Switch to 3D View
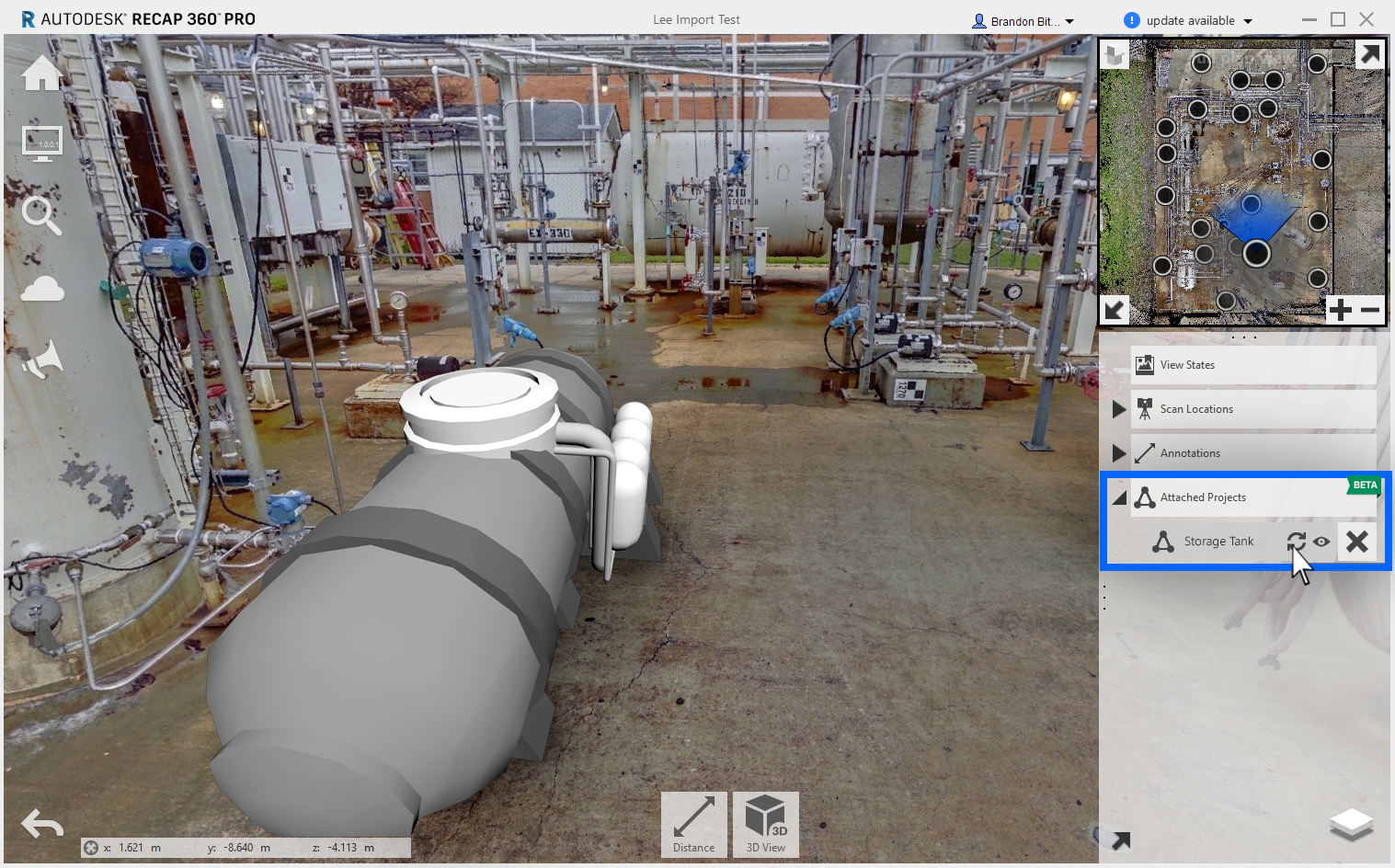 (766, 825)
